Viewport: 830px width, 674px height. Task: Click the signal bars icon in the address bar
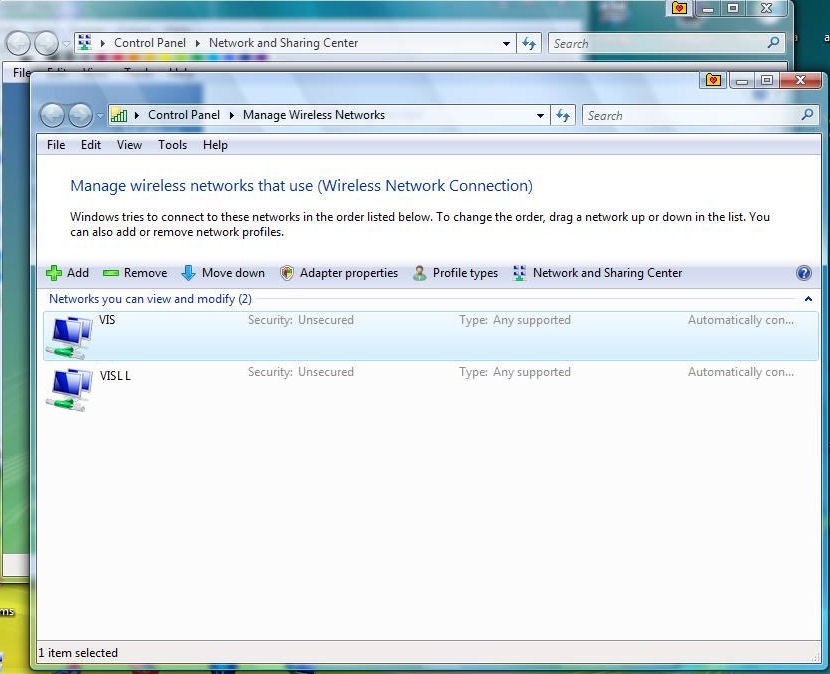tap(119, 115)
